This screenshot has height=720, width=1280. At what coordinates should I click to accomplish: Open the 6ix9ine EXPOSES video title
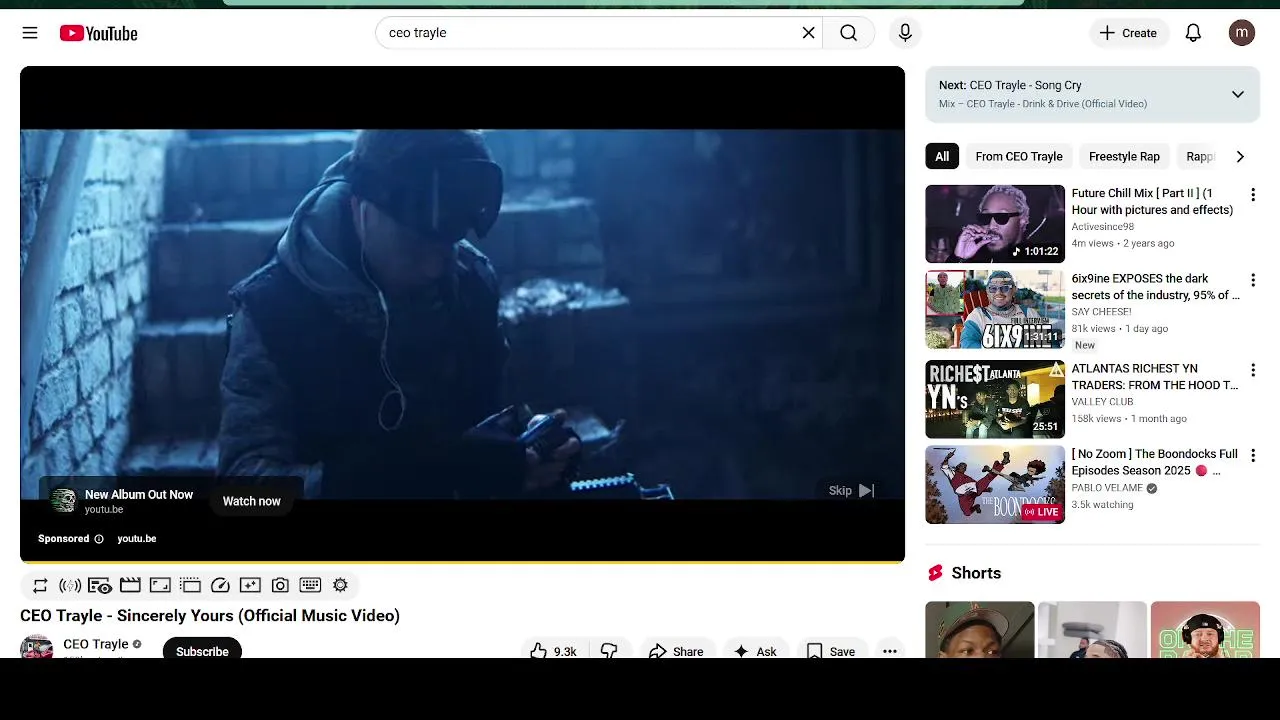click(x=1156, y=287)
